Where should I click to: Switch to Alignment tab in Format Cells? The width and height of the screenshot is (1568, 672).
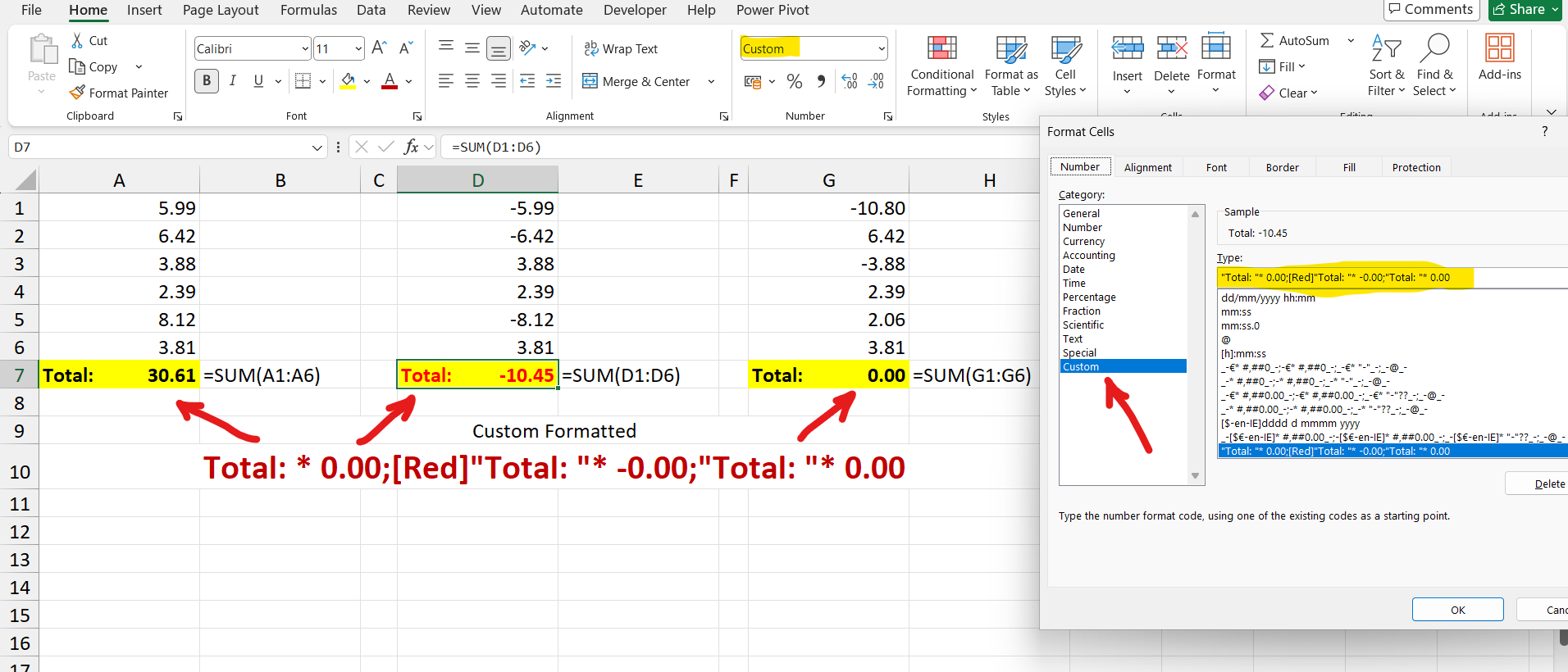[x=1147, y=167]
